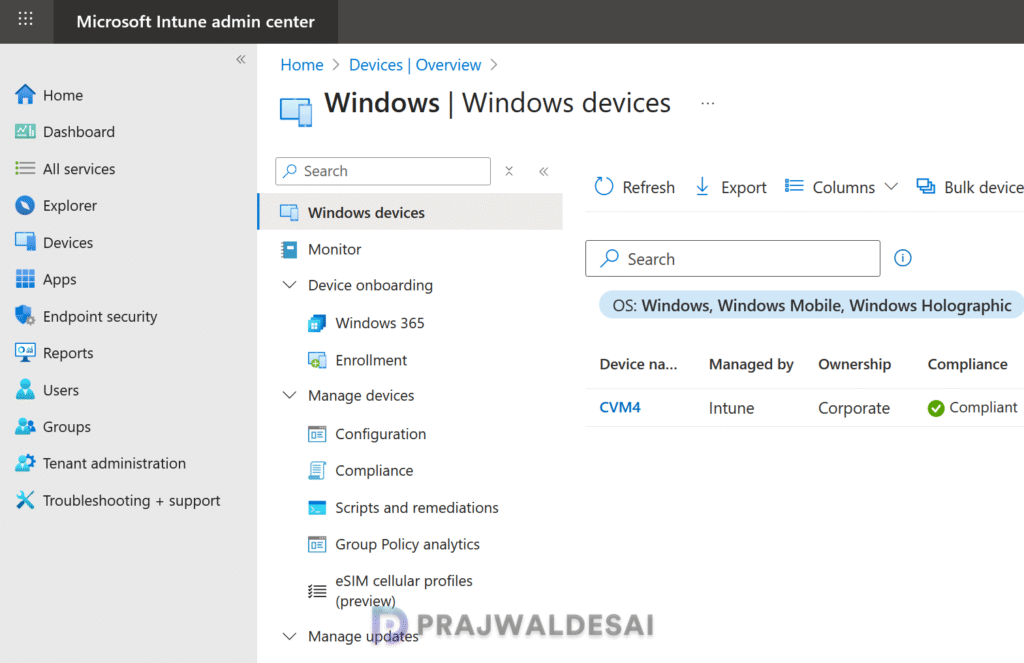Click Microsoft Intune admin center title
Image resolution: width=1024 pixels, height=663 pixels.
195,22
